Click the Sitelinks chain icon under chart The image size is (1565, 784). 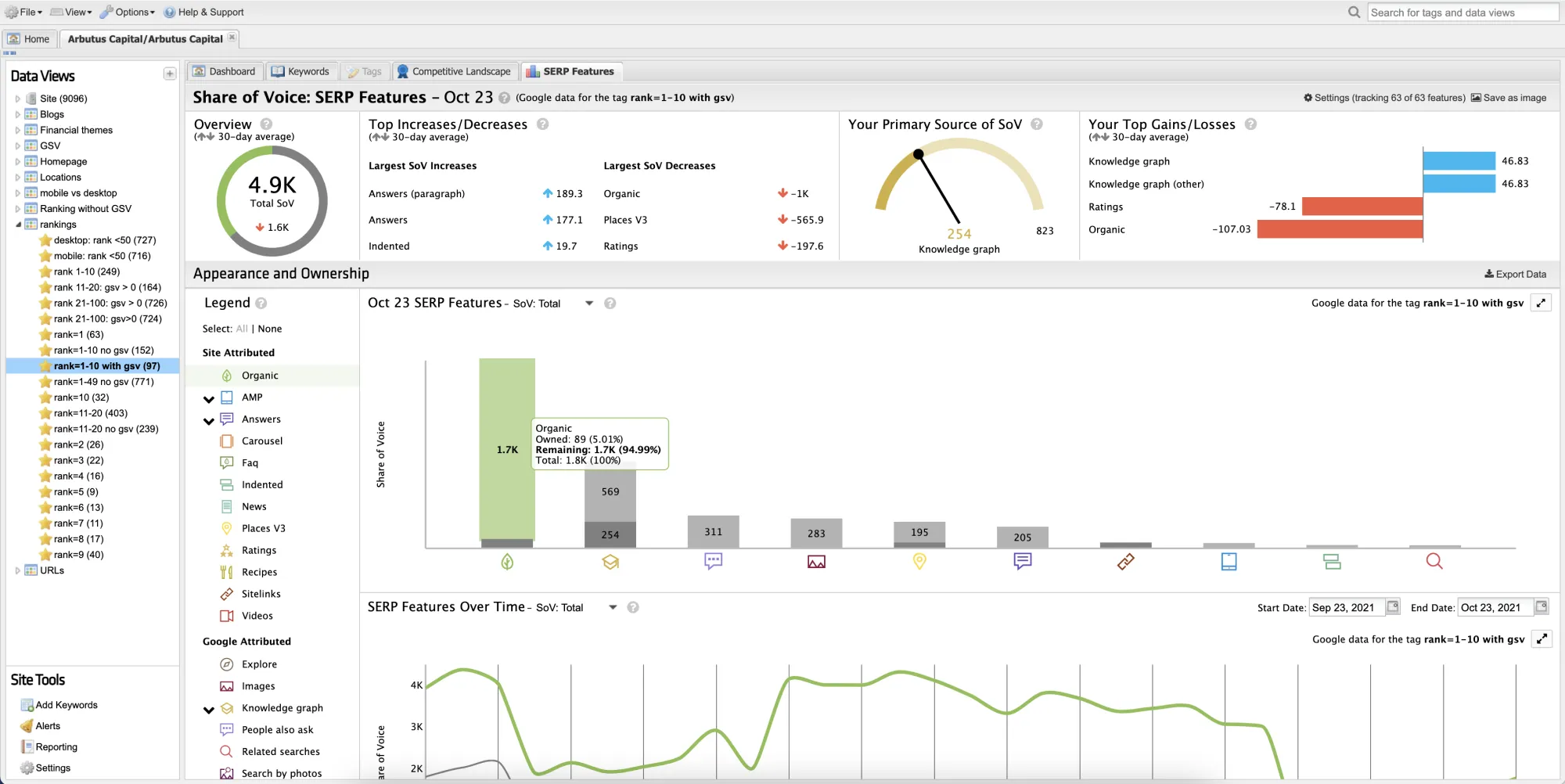point(1126,562)
